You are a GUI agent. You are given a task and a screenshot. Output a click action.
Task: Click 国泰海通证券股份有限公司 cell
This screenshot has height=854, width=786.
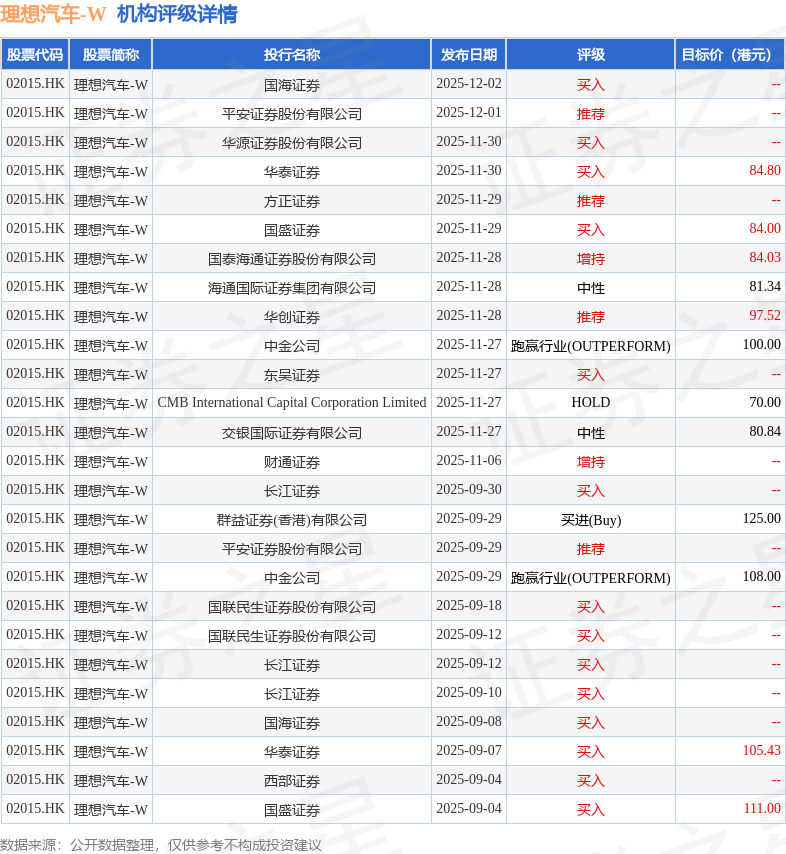pos(291,259)
